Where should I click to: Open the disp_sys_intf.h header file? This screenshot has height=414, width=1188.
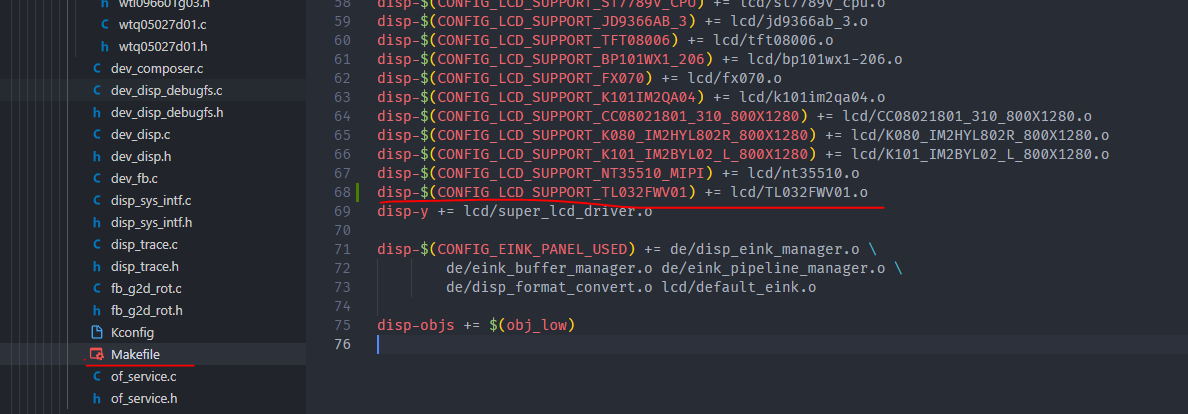tap(151, 222)
